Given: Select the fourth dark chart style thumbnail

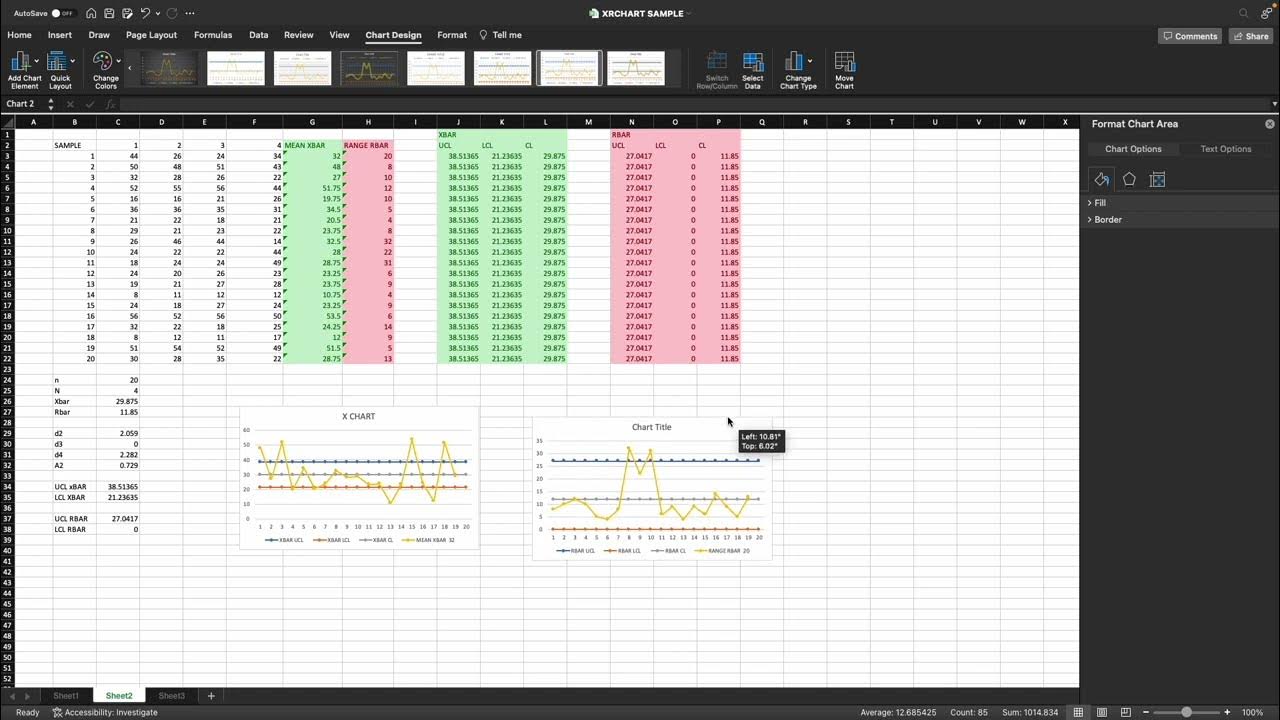Looking at the screenshot, I should click(x=369, y=68).
